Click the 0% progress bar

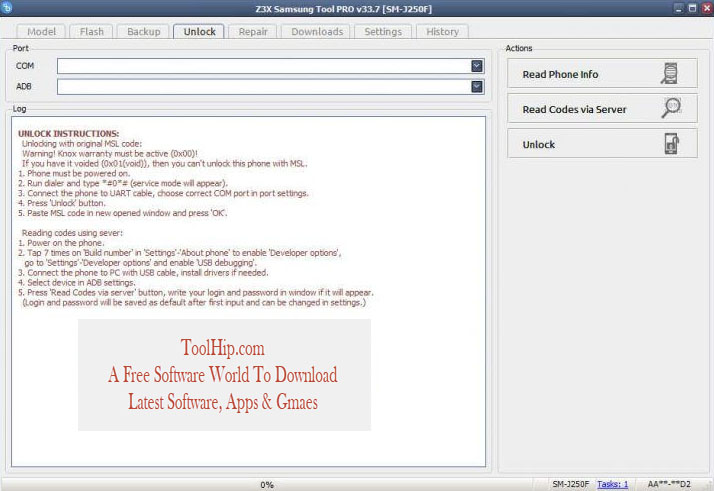point(267,485)
